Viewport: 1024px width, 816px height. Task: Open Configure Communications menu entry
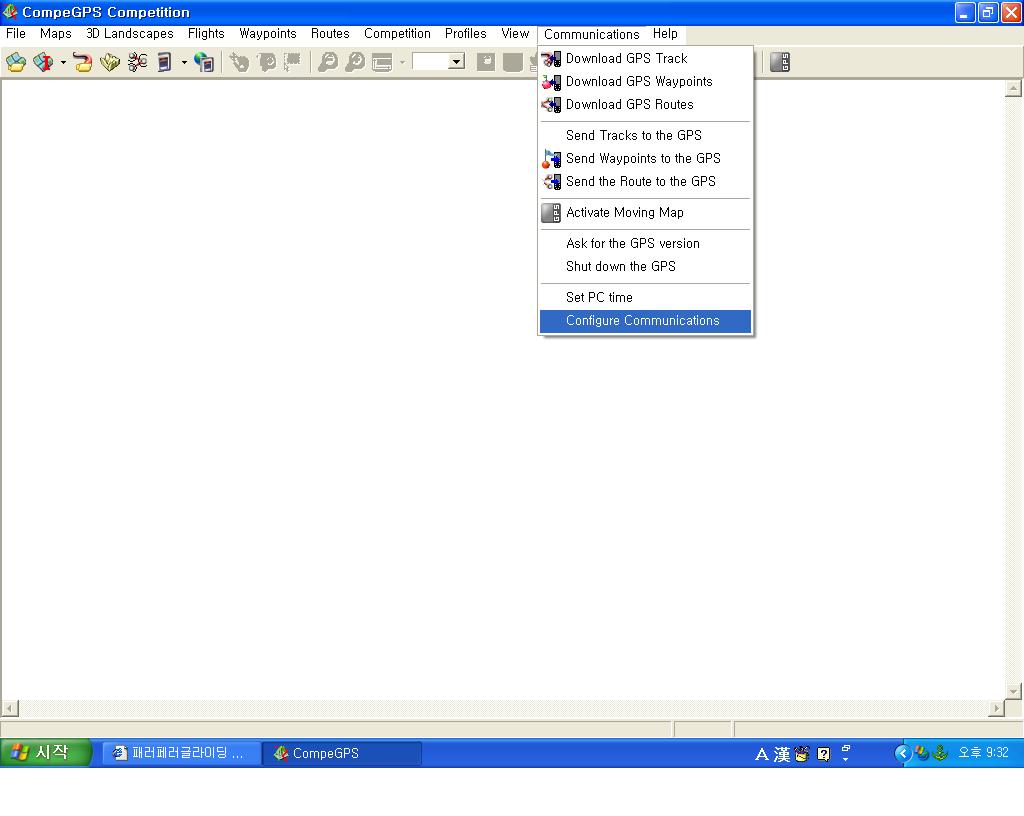click(645, 321)
